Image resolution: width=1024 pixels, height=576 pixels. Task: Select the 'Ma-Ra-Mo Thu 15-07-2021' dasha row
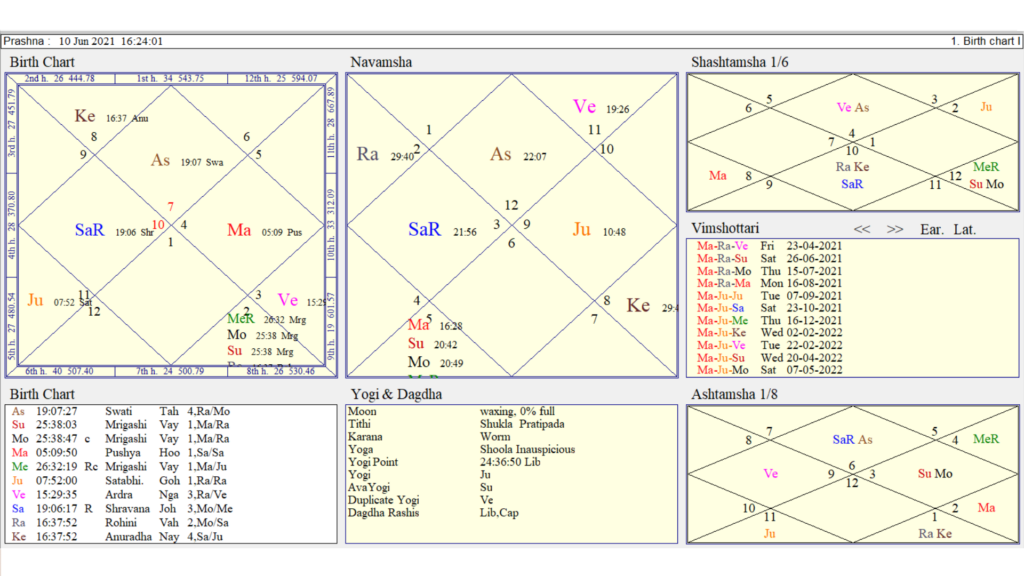click(769, 271)
